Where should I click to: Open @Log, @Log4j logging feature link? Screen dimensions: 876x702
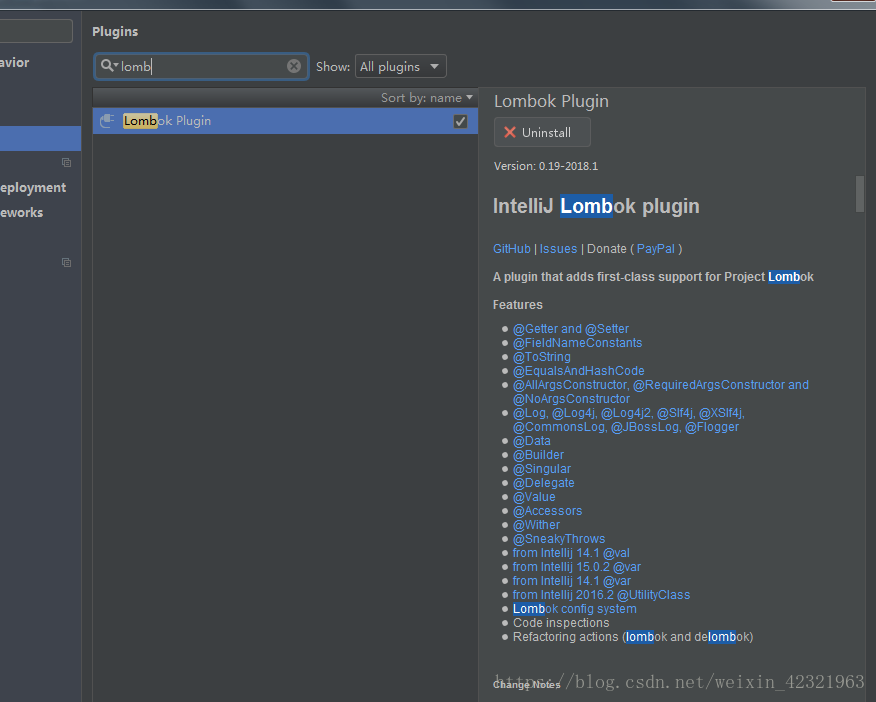click(x=629, y=420)
